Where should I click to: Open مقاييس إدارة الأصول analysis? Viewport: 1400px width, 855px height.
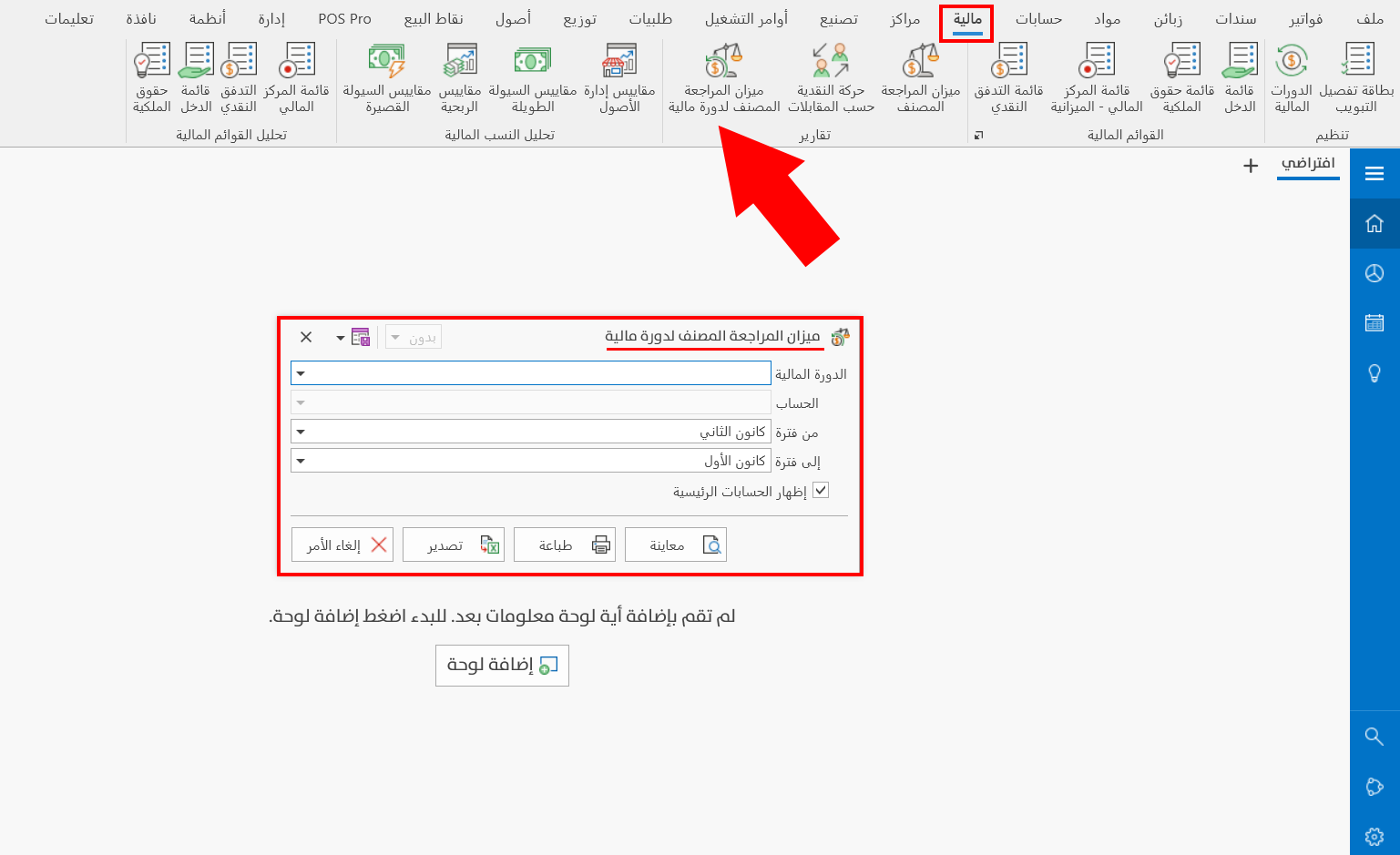(x=619, y=79)
